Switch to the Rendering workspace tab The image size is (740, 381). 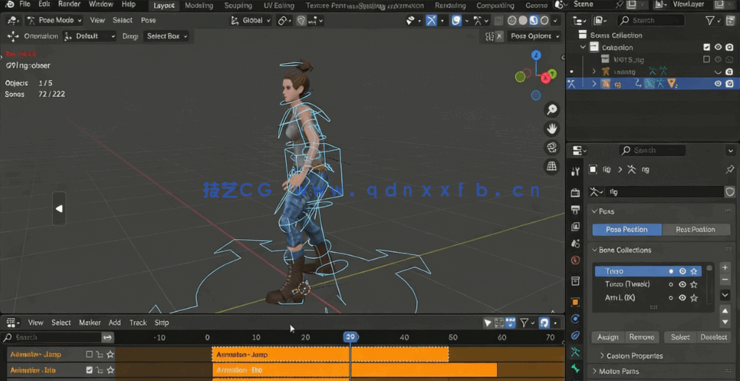tap(449, 6)
